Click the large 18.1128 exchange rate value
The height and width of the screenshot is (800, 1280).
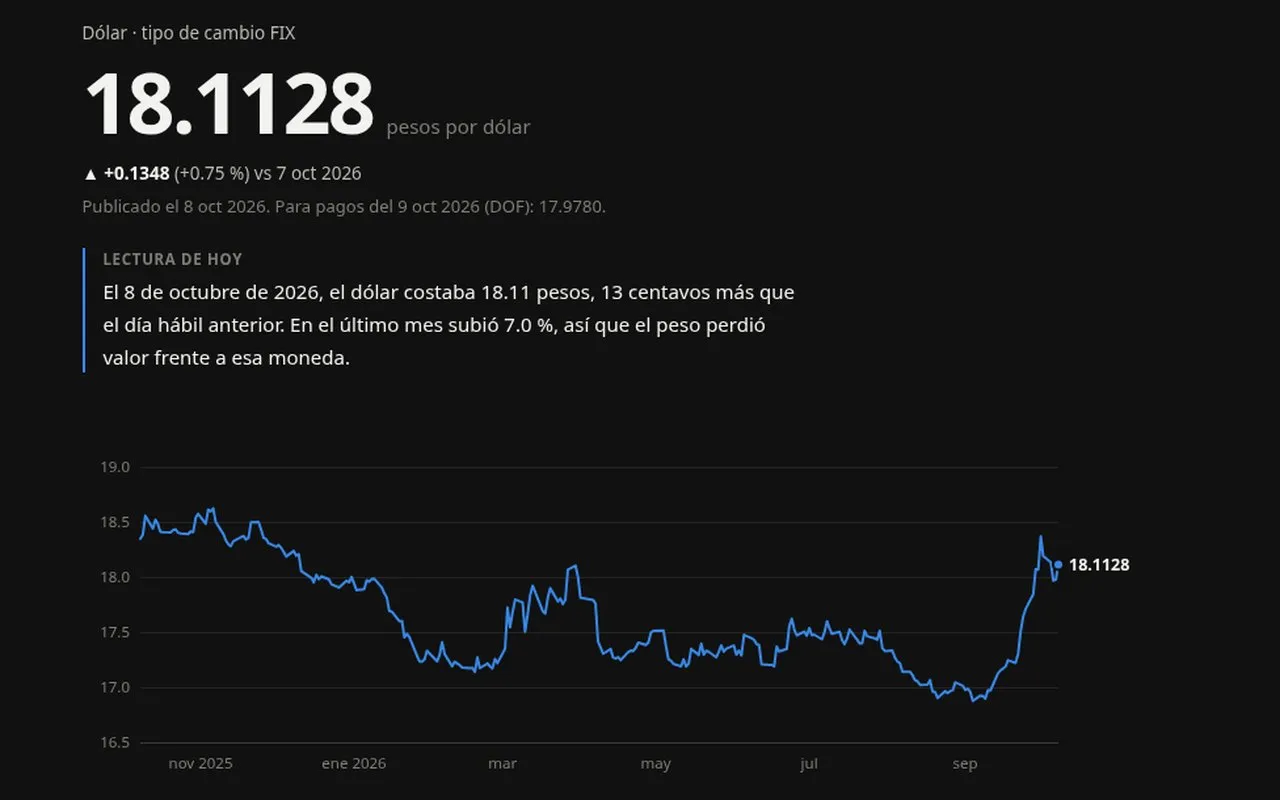[229, 105]
